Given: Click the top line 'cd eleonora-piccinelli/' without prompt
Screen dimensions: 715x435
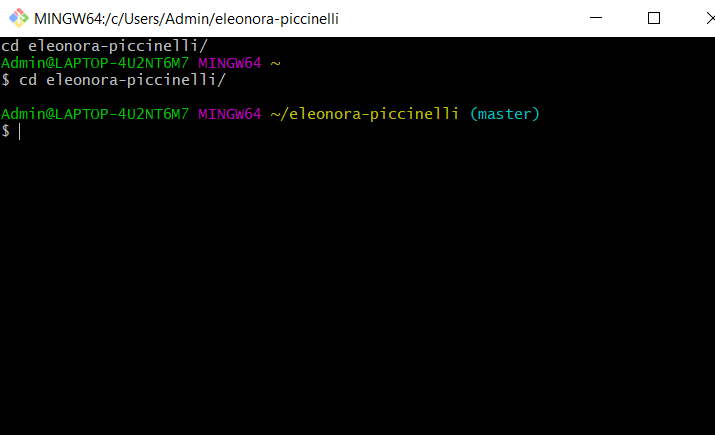Looking at the screenshot, I should (x=104, y=46).
